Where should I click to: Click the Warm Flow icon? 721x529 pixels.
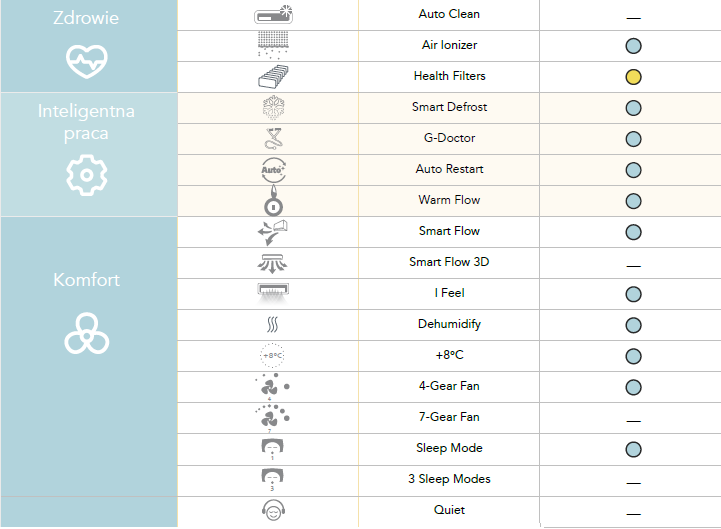coord(272,201)
